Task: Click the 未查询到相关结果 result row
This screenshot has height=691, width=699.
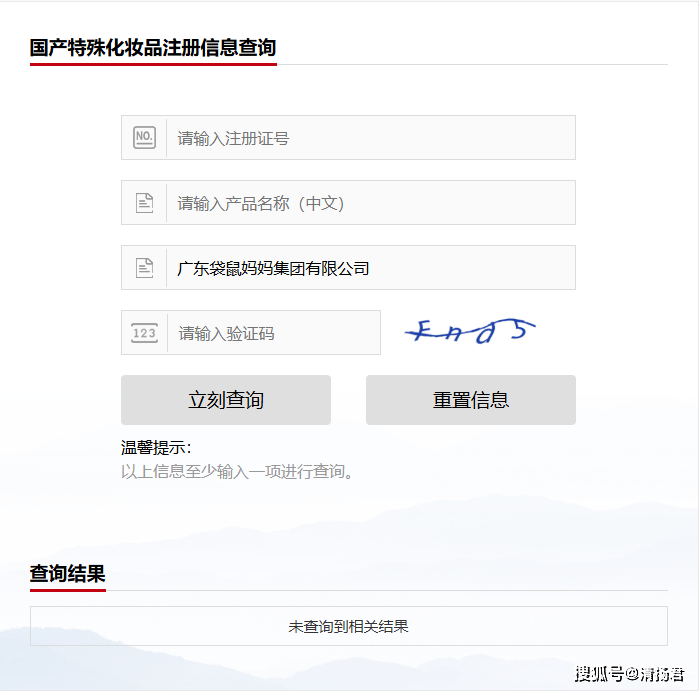Action: (x=348, y=627)
